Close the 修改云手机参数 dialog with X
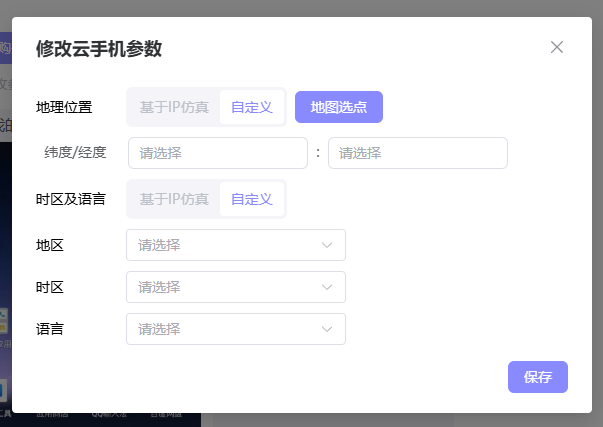 click(x=557, y=47)
